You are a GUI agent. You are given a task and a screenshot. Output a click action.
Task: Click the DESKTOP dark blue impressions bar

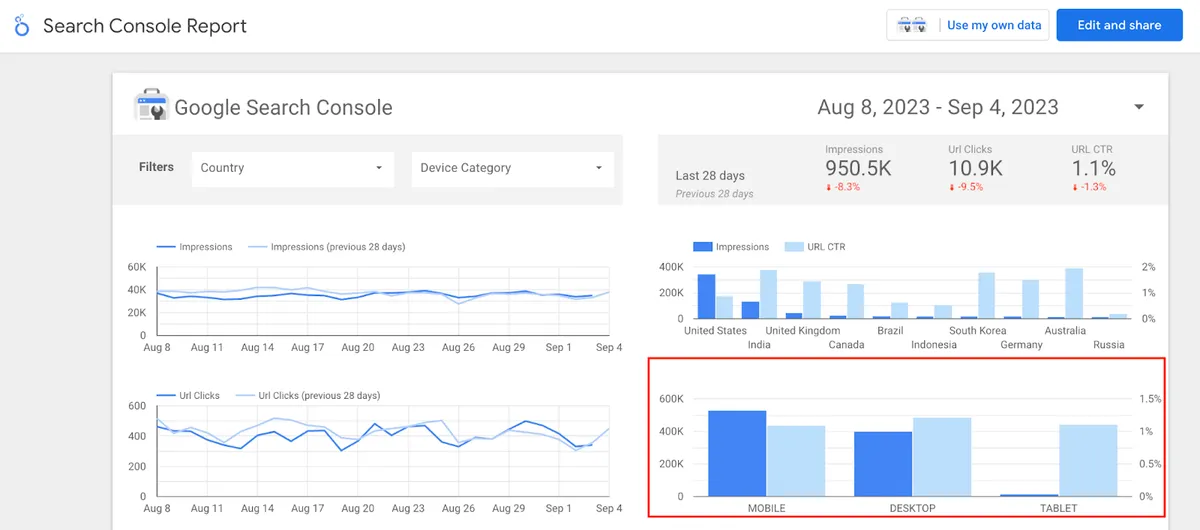[x=883, y=464]
